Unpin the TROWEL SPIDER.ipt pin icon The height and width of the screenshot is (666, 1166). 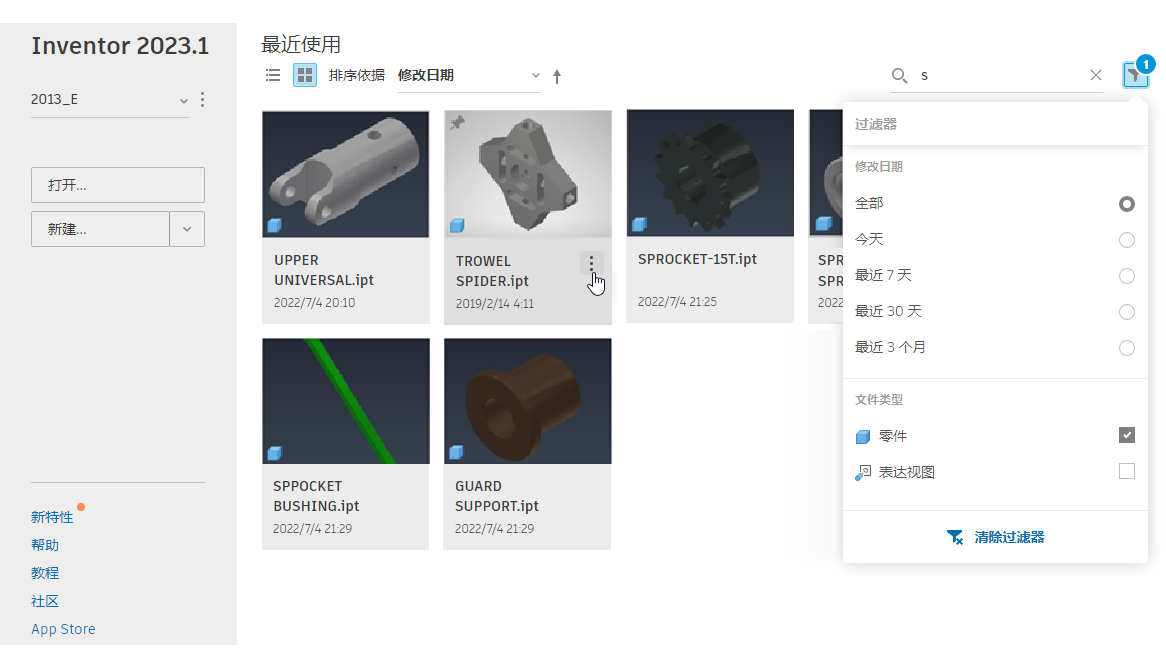point(457,123)
